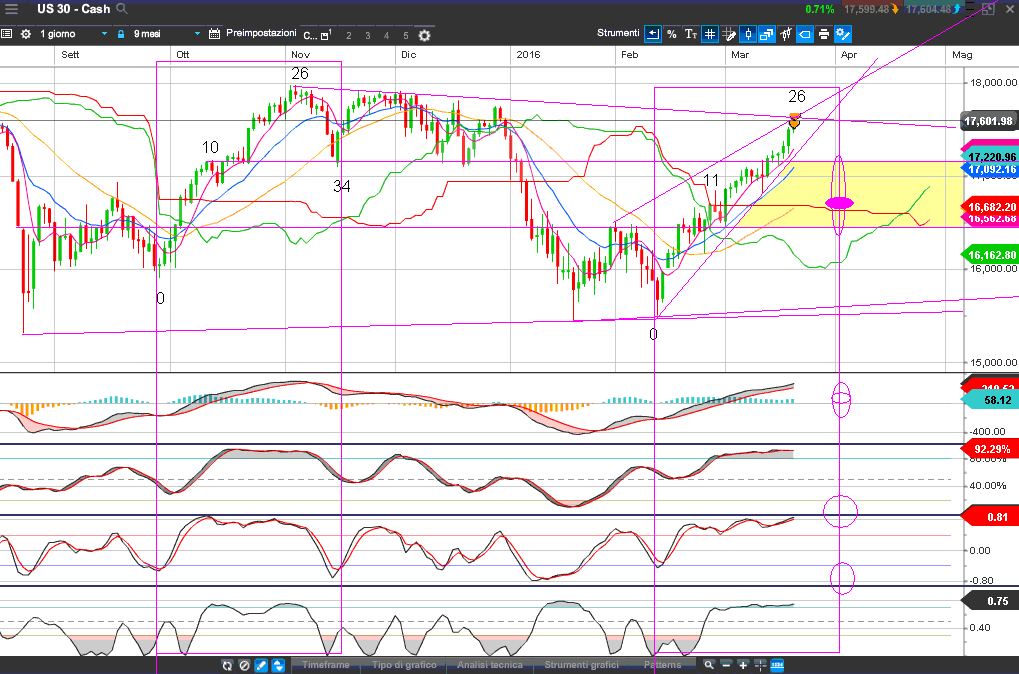This screenshot has height=674, width=1019.
Task: Click the refresh arrows icon in bottom bar
Action: coord(227,665)
